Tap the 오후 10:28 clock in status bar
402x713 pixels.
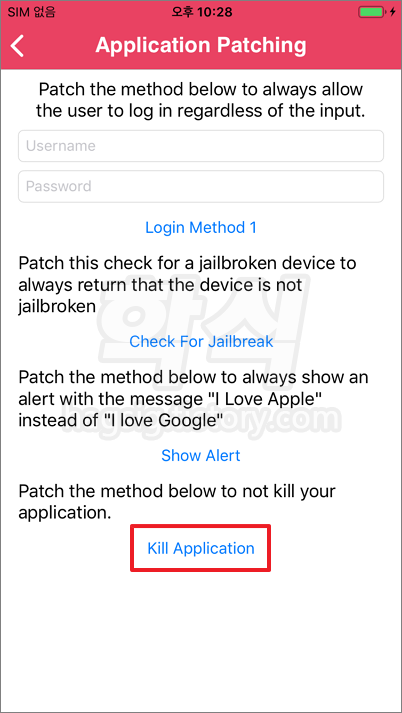click(201, 12)
